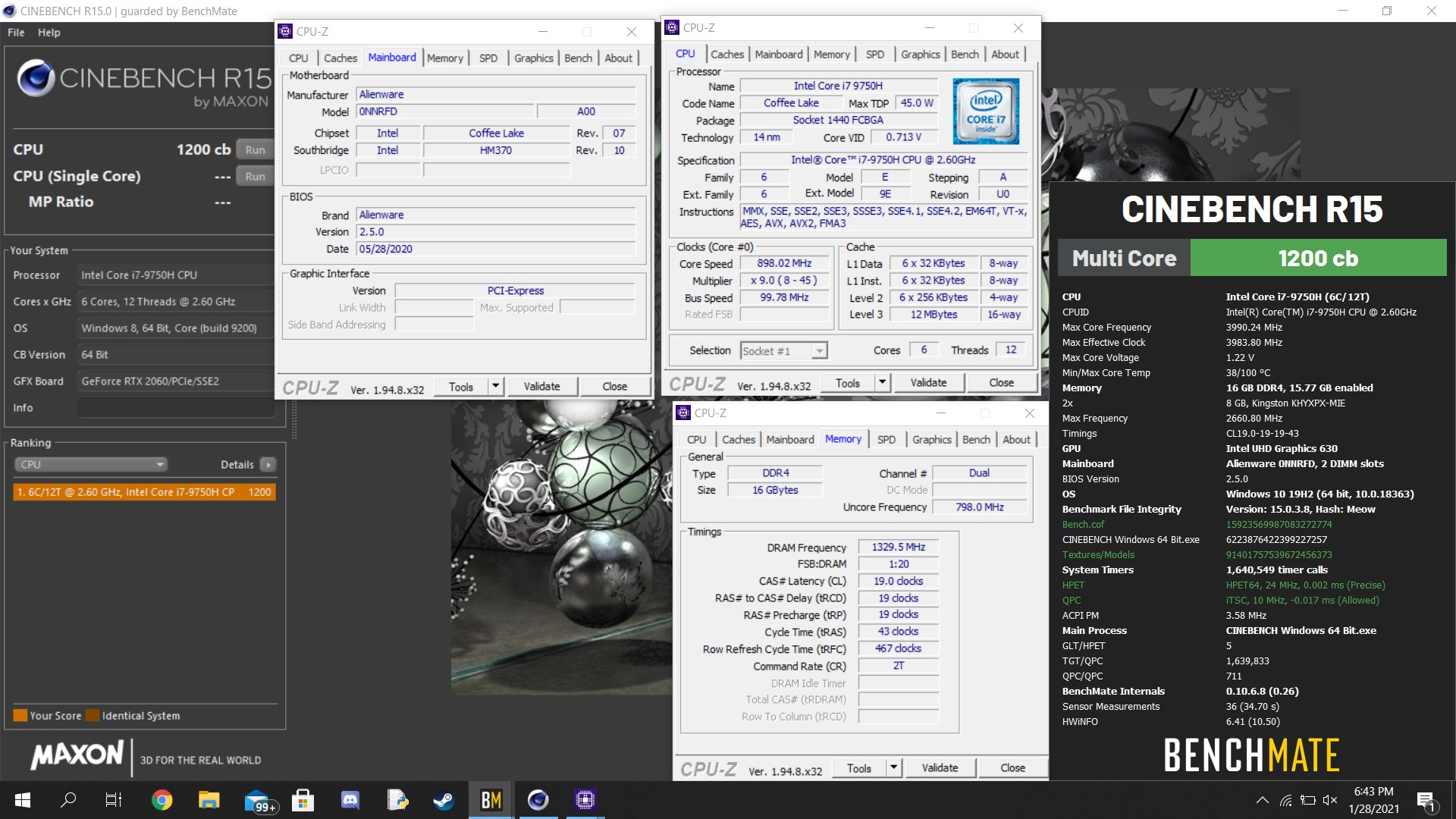This screenshot has height=819, width=1456.
Task: Open Cinebench Help menu
Action: (49, 33)
